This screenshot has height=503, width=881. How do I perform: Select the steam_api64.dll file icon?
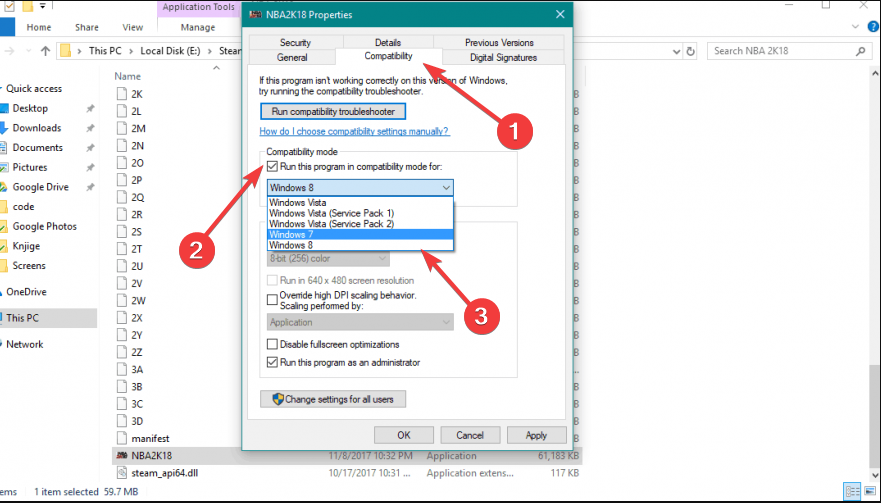(x=122, y=473)
